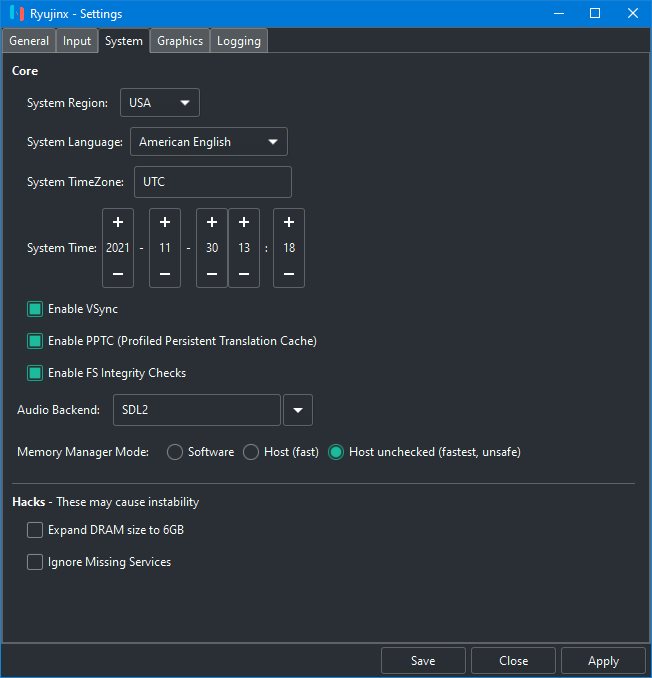Decrease the system time year with minus
Screen dimensions: 652x678
(x=118, y=274)
